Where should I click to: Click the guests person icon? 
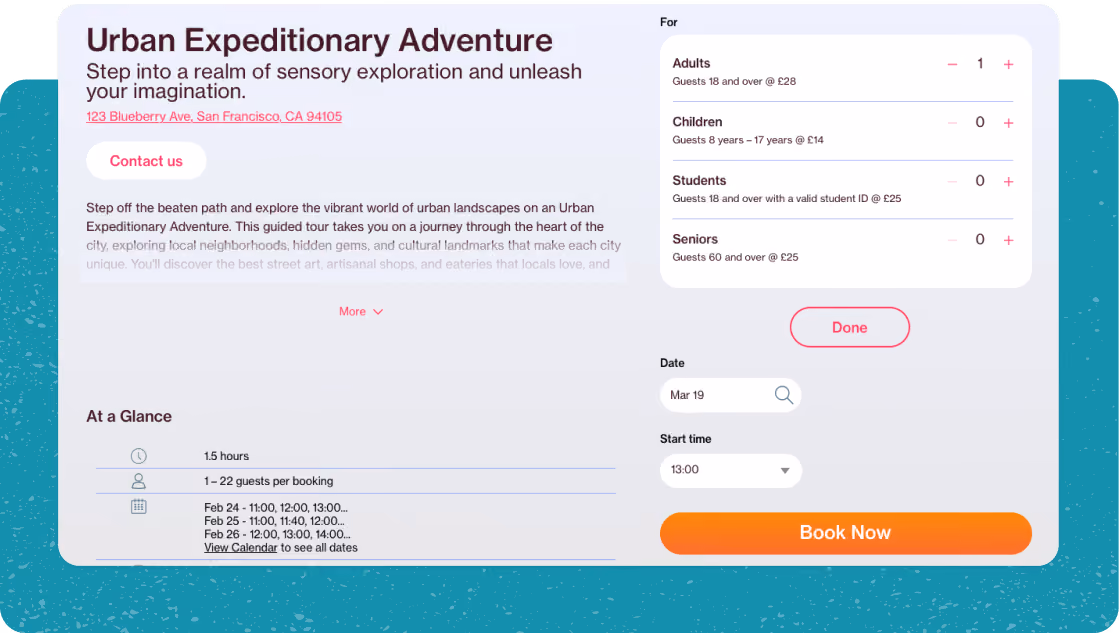138,481
